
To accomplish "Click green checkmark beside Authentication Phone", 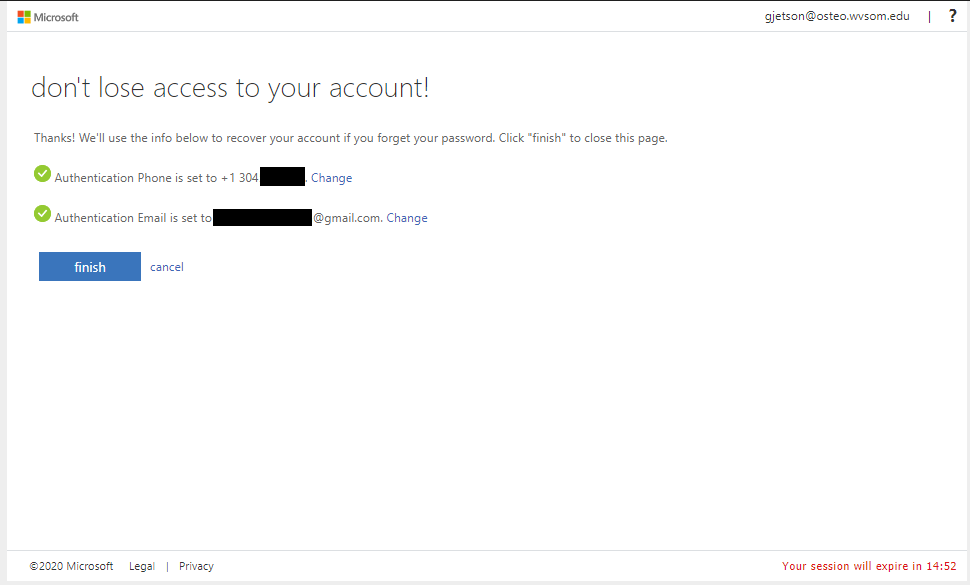I will 43,174.
